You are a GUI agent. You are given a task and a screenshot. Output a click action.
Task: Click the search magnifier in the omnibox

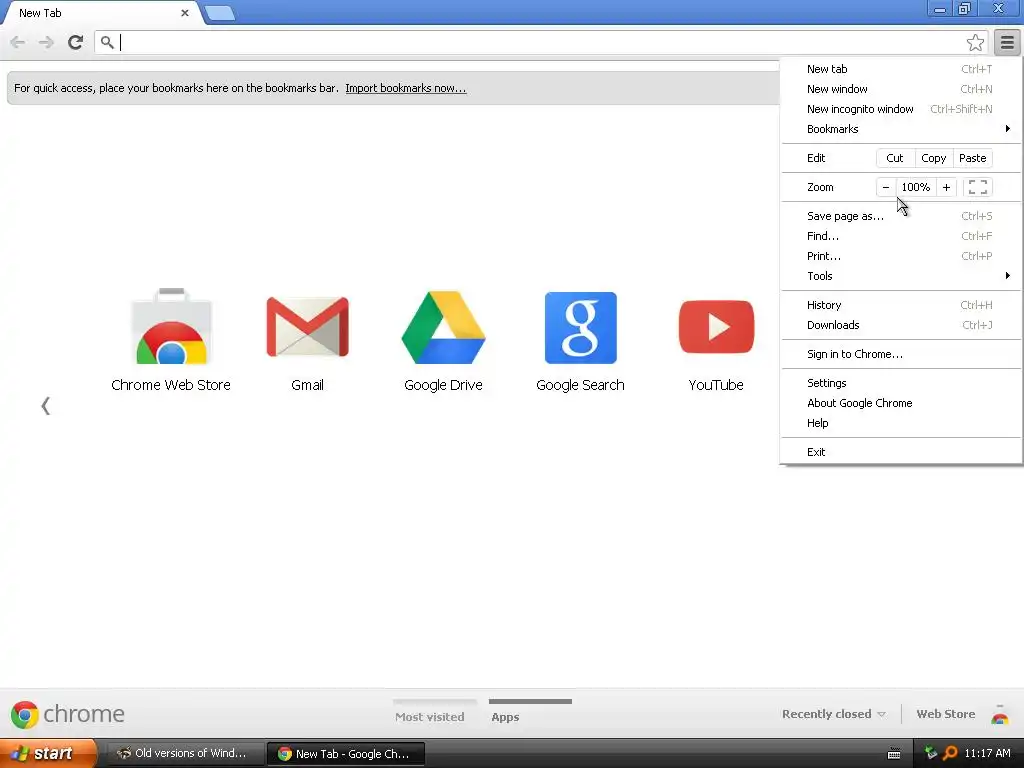tap(107, 42)
